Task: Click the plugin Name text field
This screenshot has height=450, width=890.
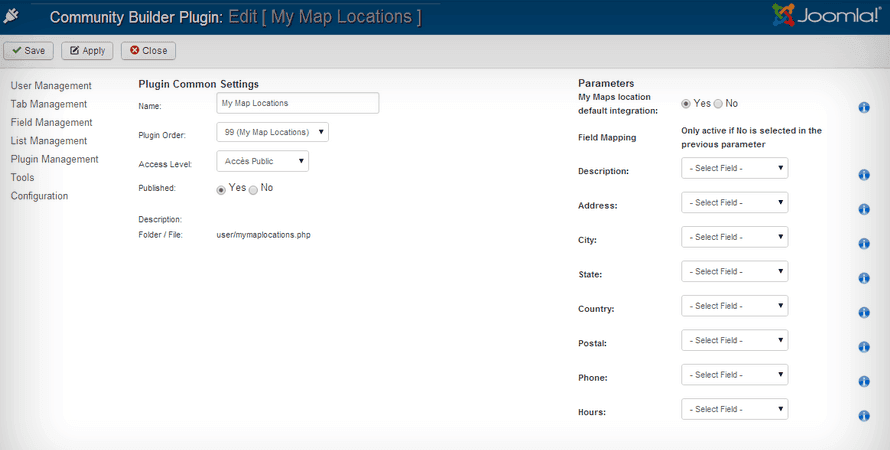Action: (297, 103)
